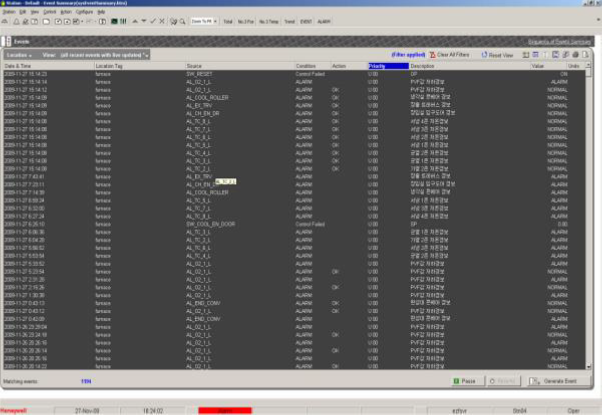Screen dimensions: 602x415
Task: Click the No.3 Temp toolbar button
Action: 269,21
